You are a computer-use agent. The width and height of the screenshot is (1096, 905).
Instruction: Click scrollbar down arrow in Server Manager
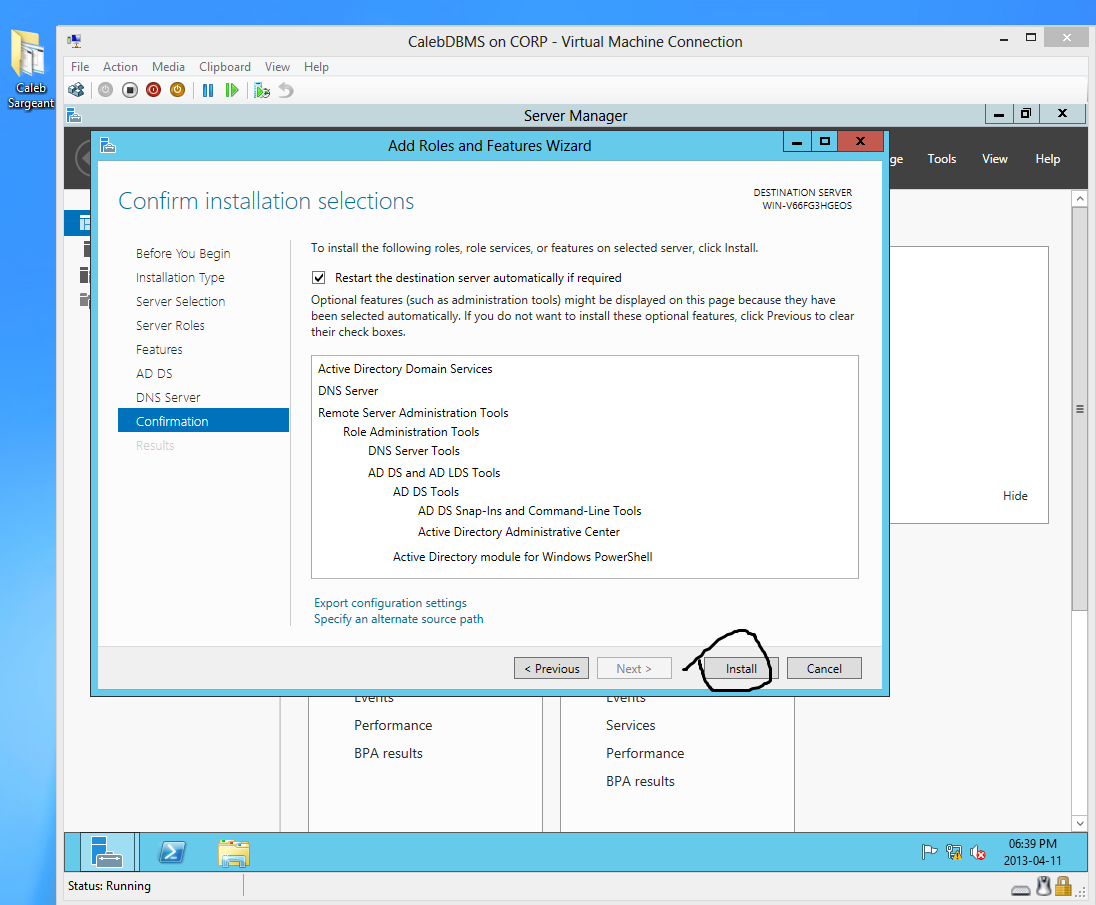[x=1080, y=823]
